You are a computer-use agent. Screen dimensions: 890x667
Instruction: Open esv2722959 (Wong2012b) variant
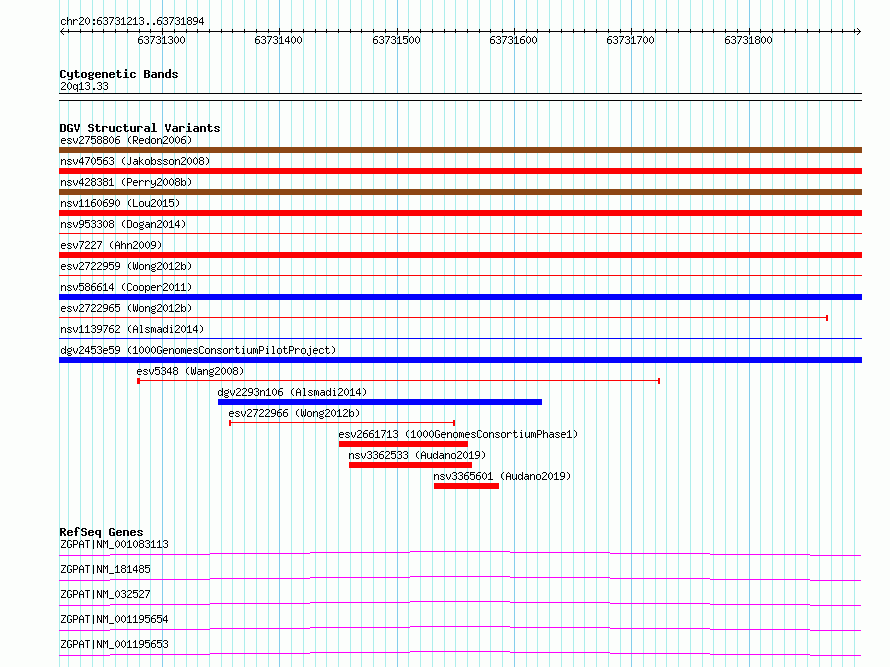tap(126, 266)
